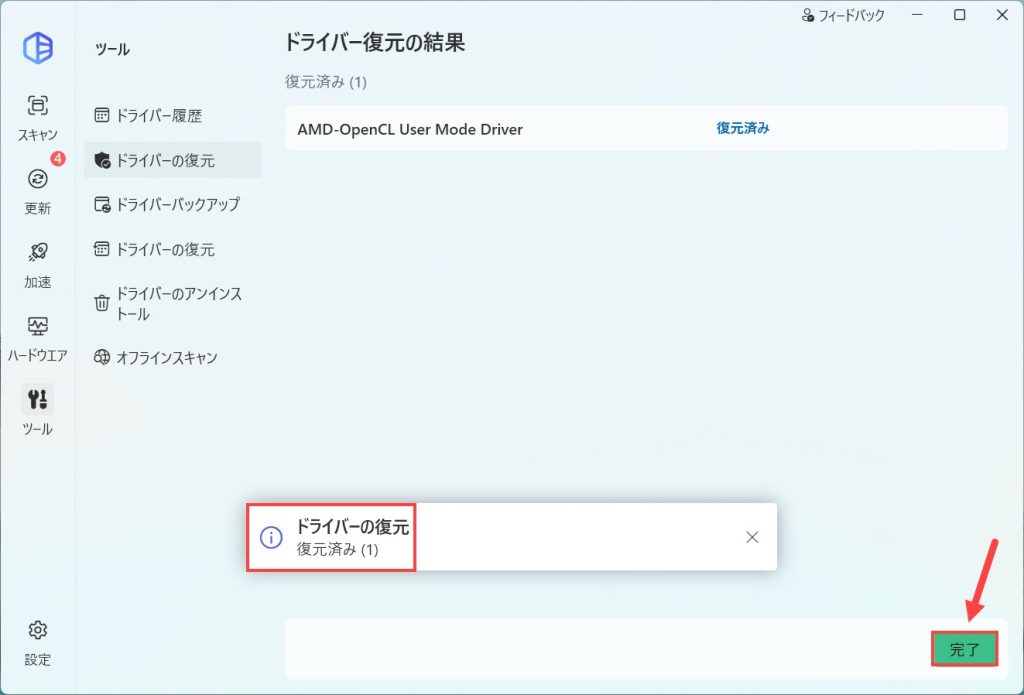Viewport: 1024px width, 695px height.
Task: Open 設定 settings gear
Action: (x=38, y=643)
